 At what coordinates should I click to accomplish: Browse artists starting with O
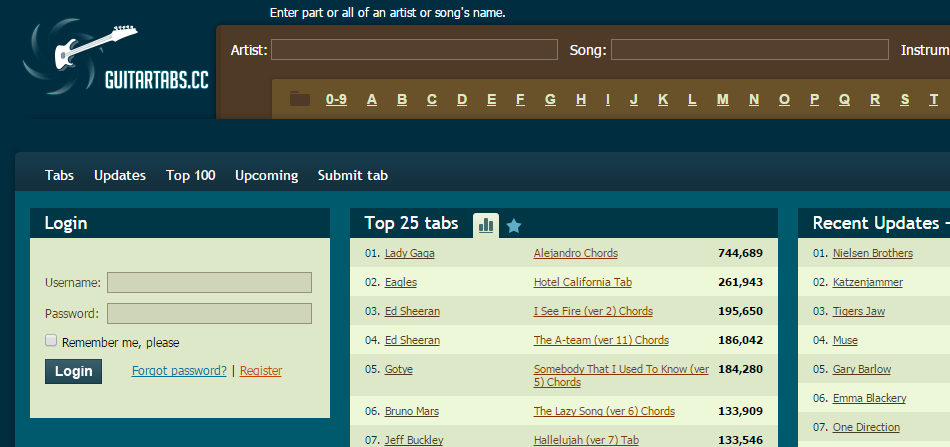pos(785,99)
